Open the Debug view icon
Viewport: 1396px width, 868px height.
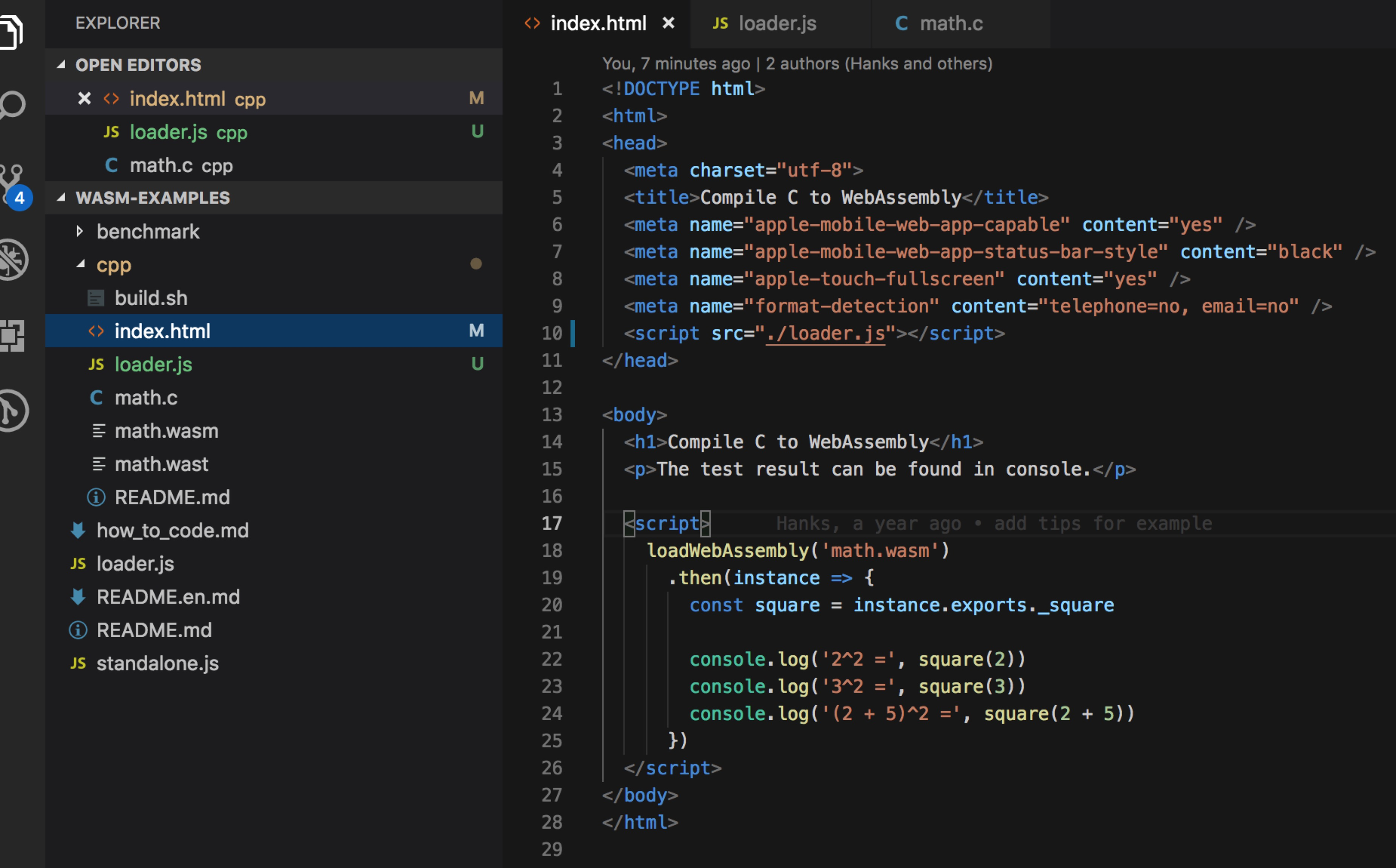(x=12, y=259)
